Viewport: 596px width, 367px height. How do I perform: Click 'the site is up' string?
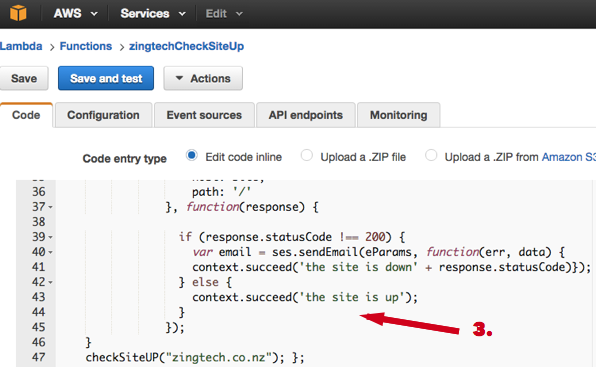pyautogui.click(x=352, y=297)
